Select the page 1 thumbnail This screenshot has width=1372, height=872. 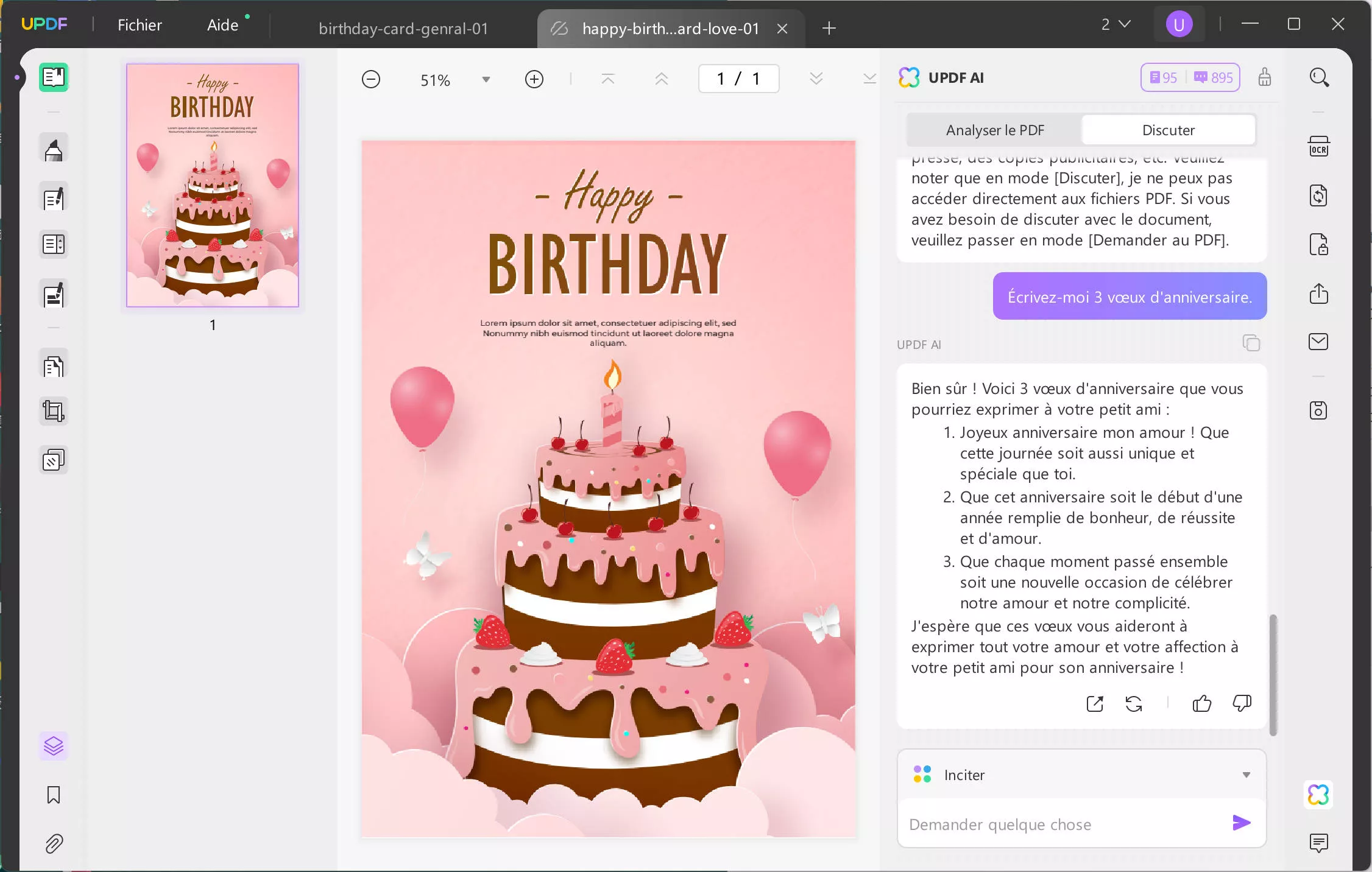click(x=213, y=185)
